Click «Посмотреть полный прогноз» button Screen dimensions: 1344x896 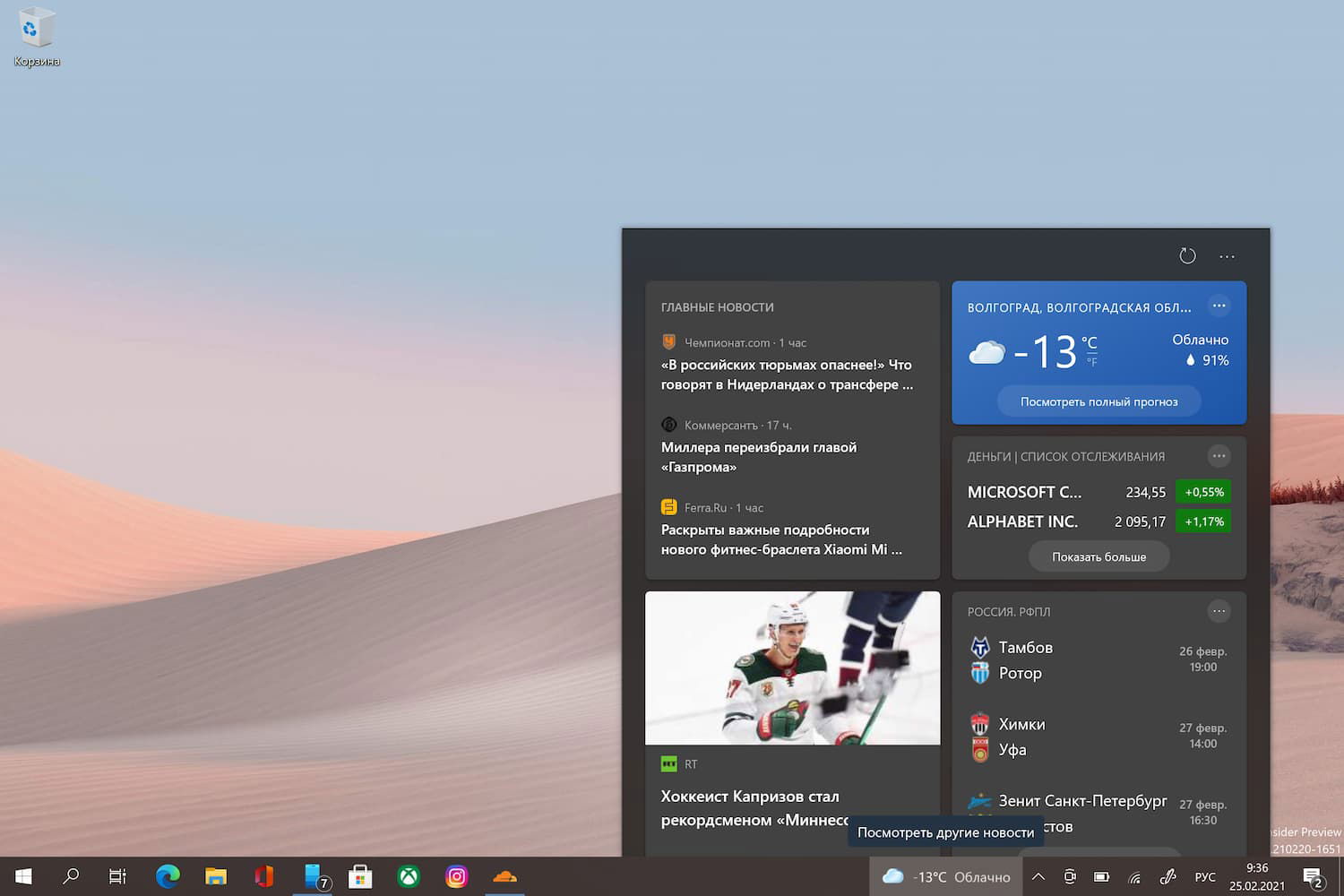click(x=1098, y=401)
